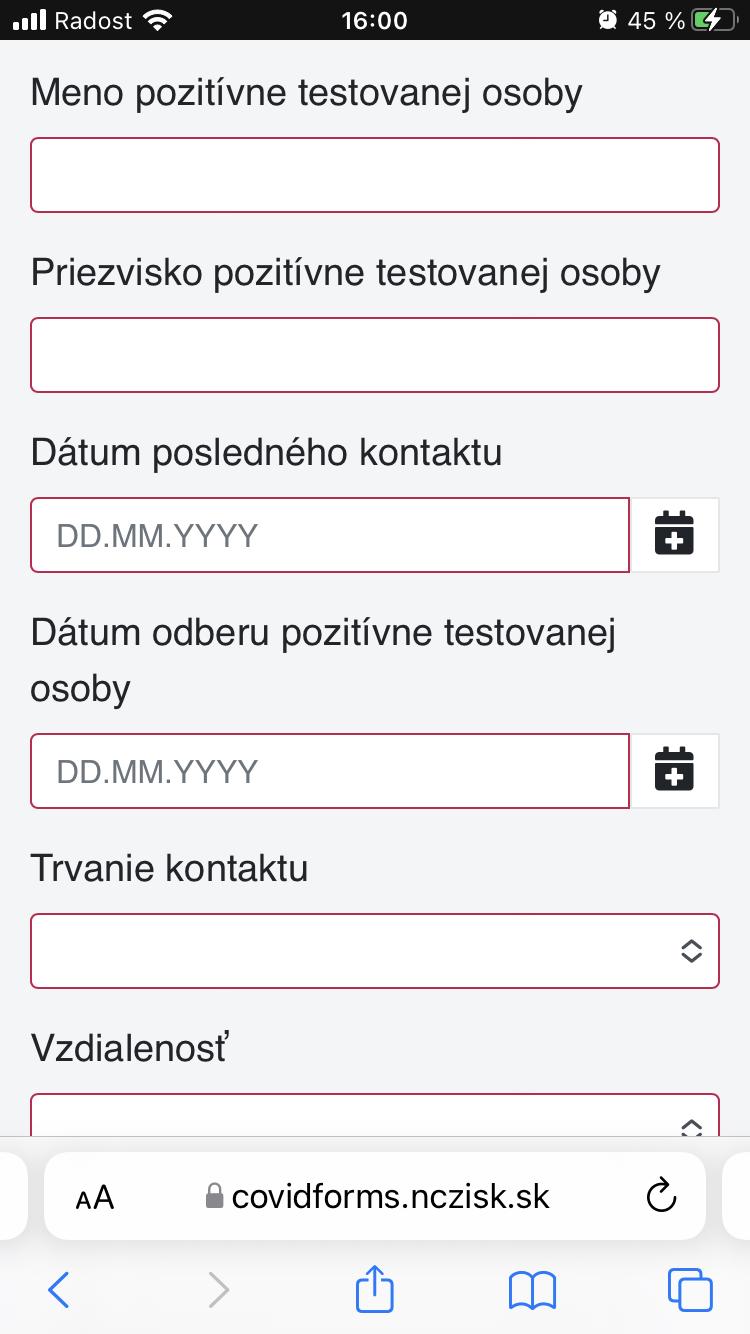This screenshot has height=1334, width=750.
Task: Tap the Dátum posledného kontaktu date field
Action: (330, 535)
